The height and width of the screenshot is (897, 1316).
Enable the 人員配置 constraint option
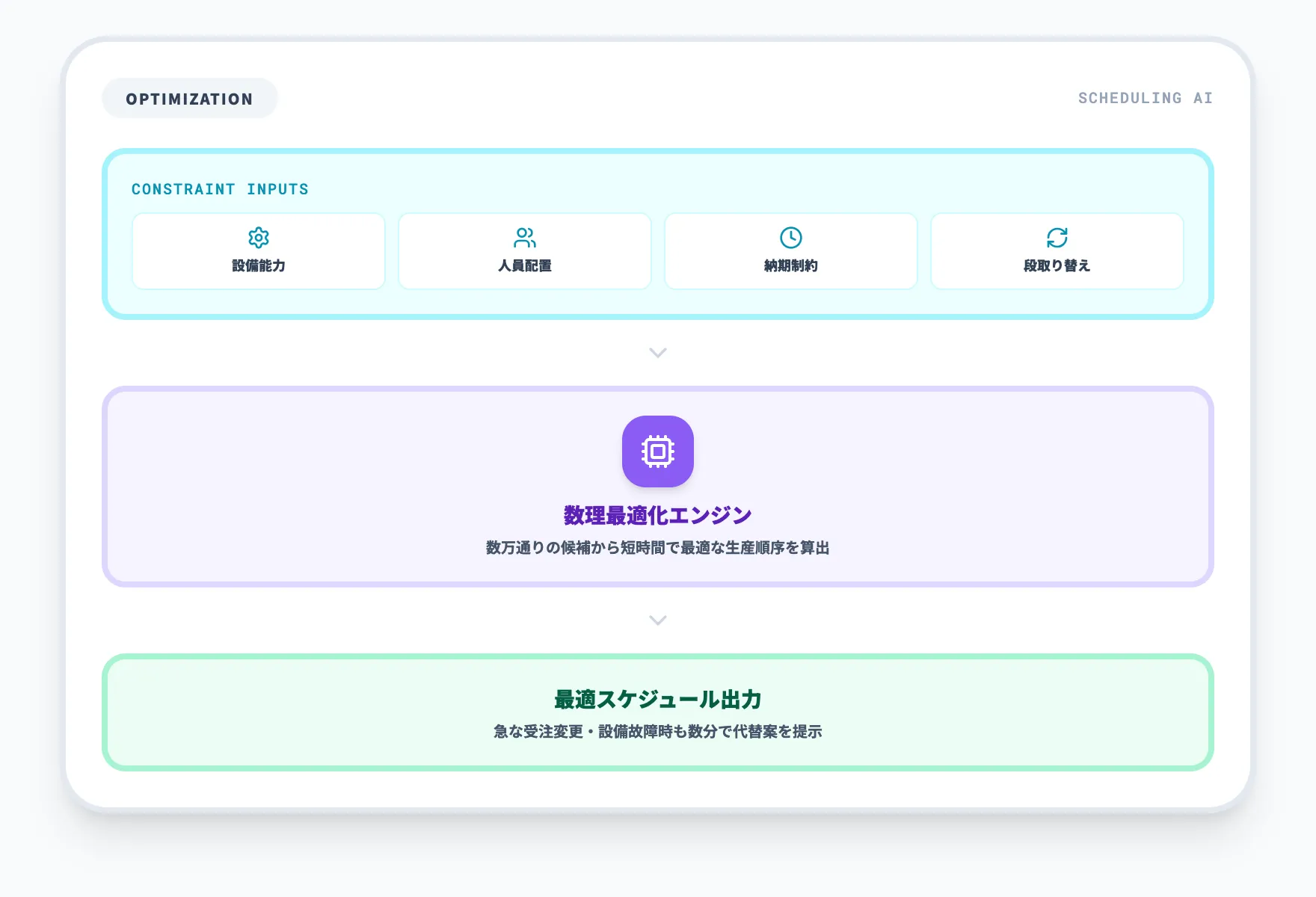pyautogui.click(x=524, y=251)
